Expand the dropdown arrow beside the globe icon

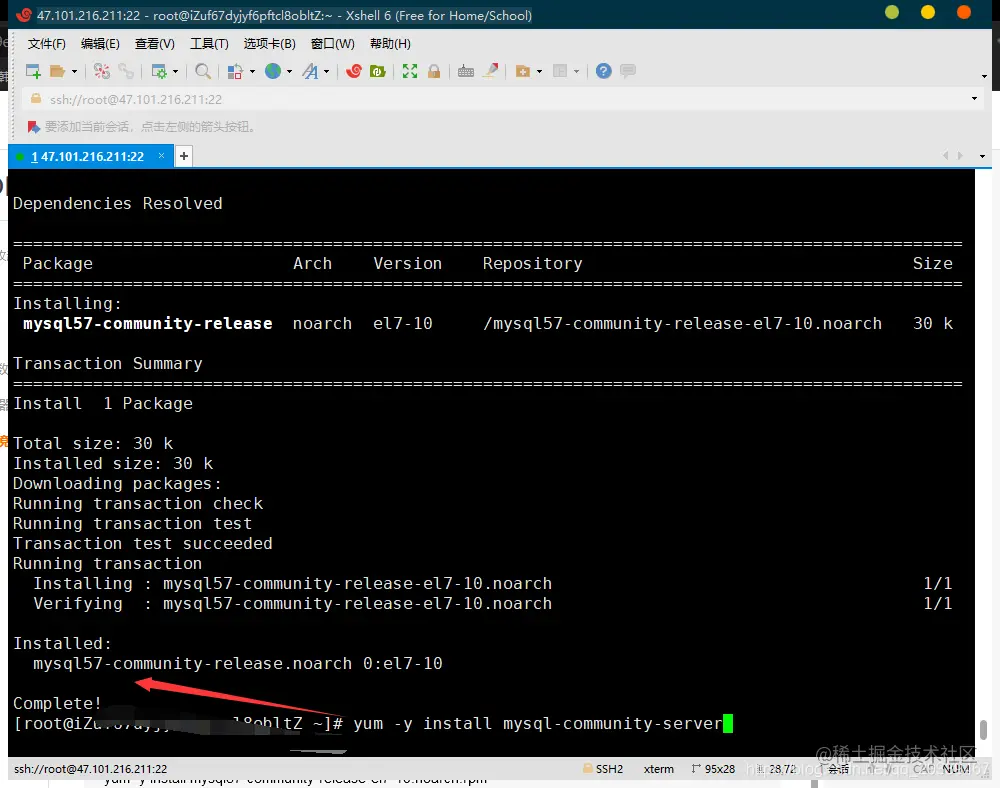(290, 71)
